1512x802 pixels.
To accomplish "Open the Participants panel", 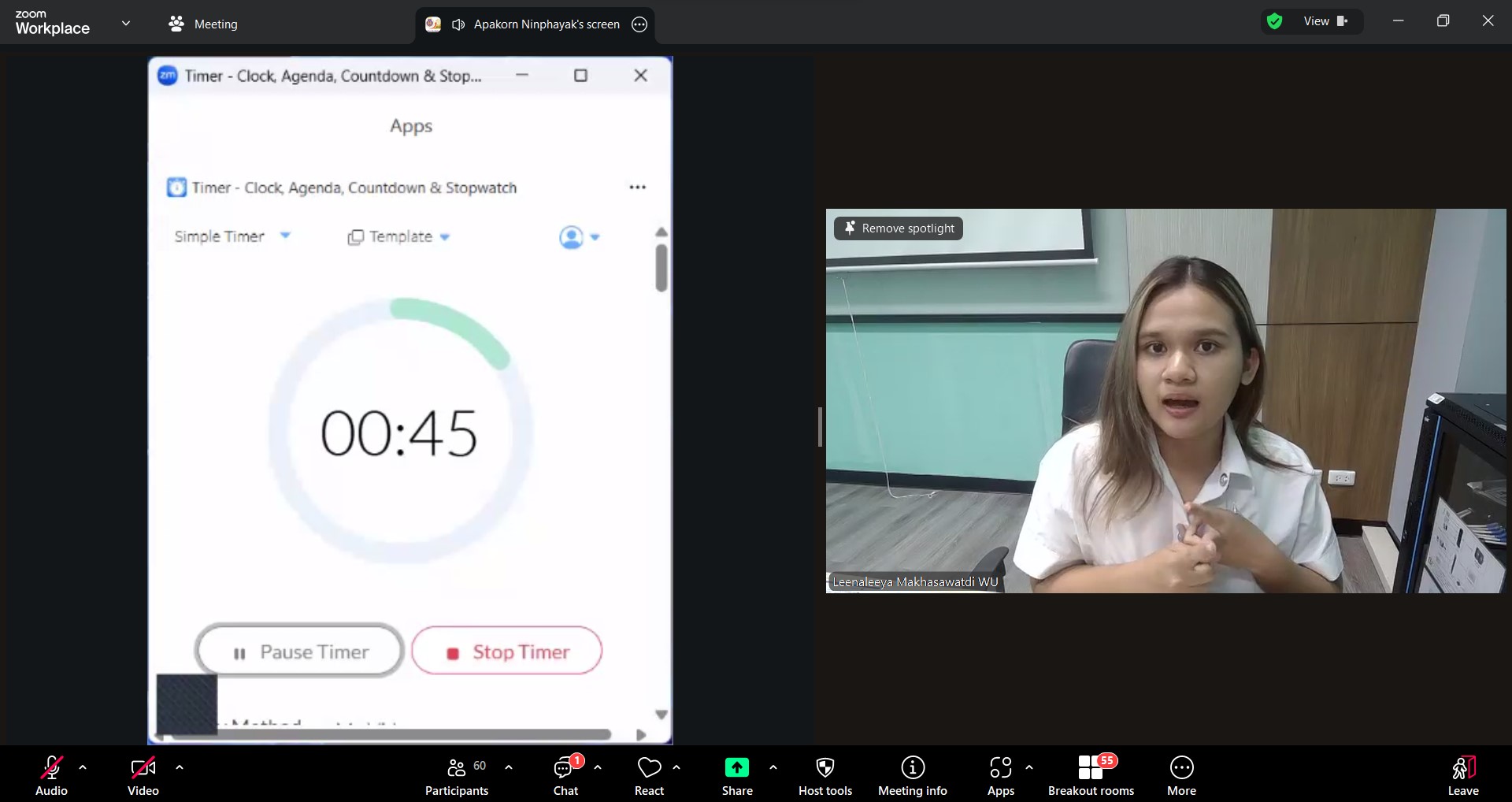I will [457, 775].
